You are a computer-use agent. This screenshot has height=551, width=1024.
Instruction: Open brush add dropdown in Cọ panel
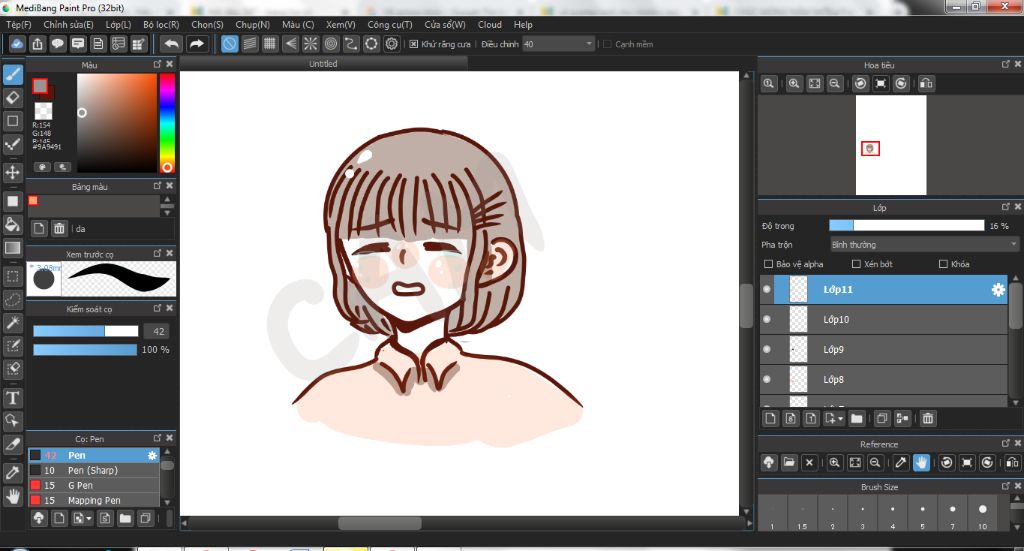(x=89, y=518)
